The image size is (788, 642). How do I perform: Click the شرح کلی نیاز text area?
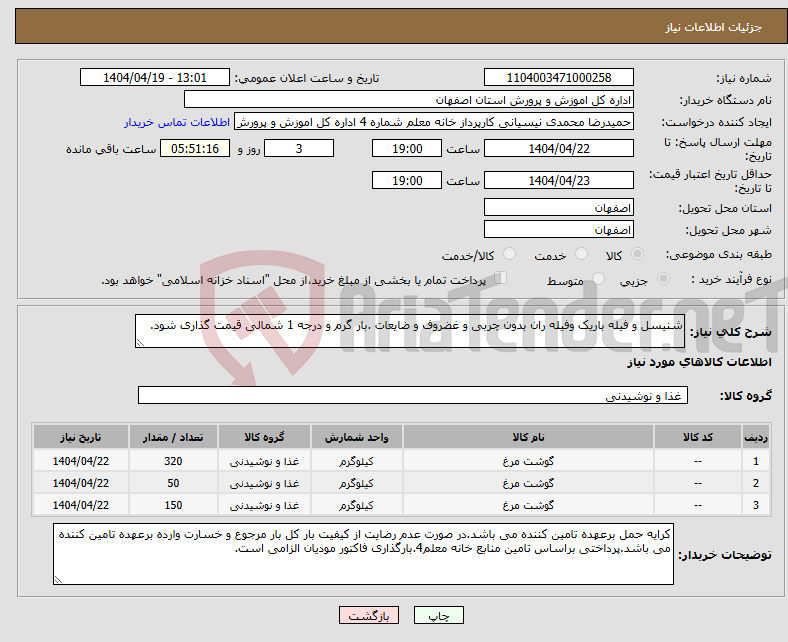coord(410,331)
